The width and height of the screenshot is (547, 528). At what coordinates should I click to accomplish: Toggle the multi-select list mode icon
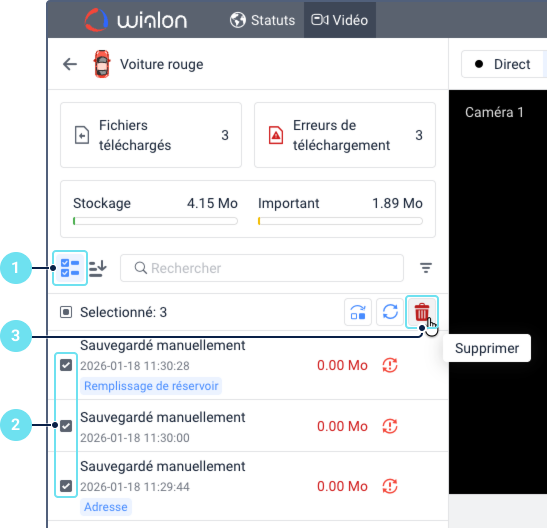point(70,268)
